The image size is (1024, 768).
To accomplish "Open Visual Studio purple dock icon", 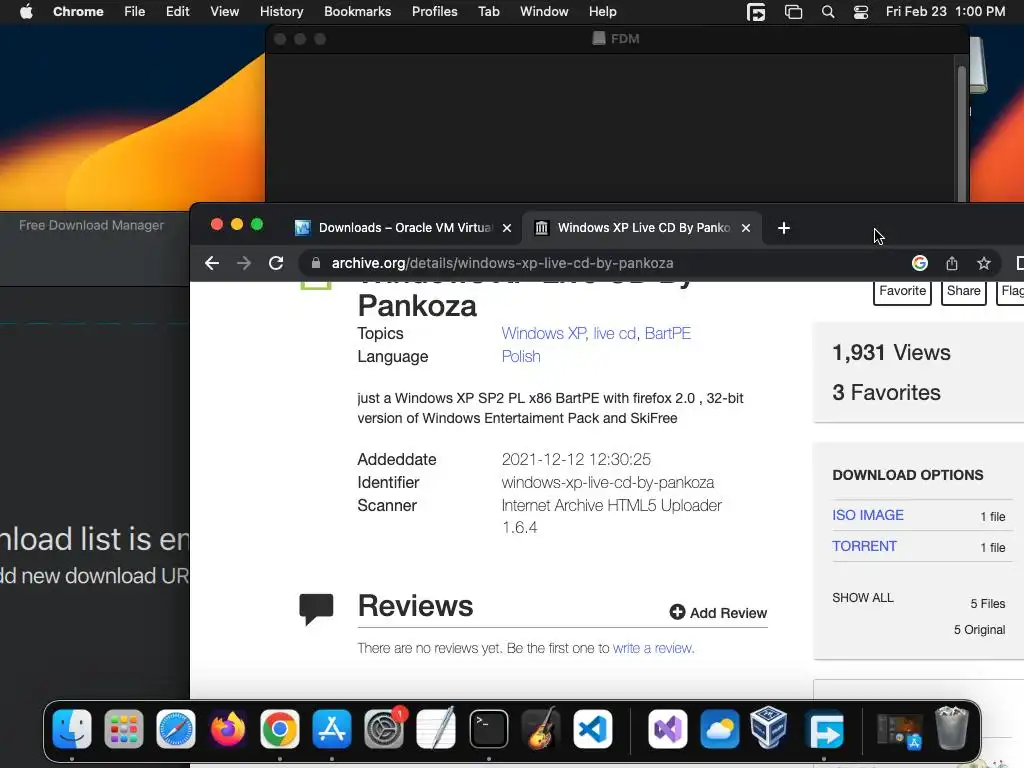I will [667, 729].
